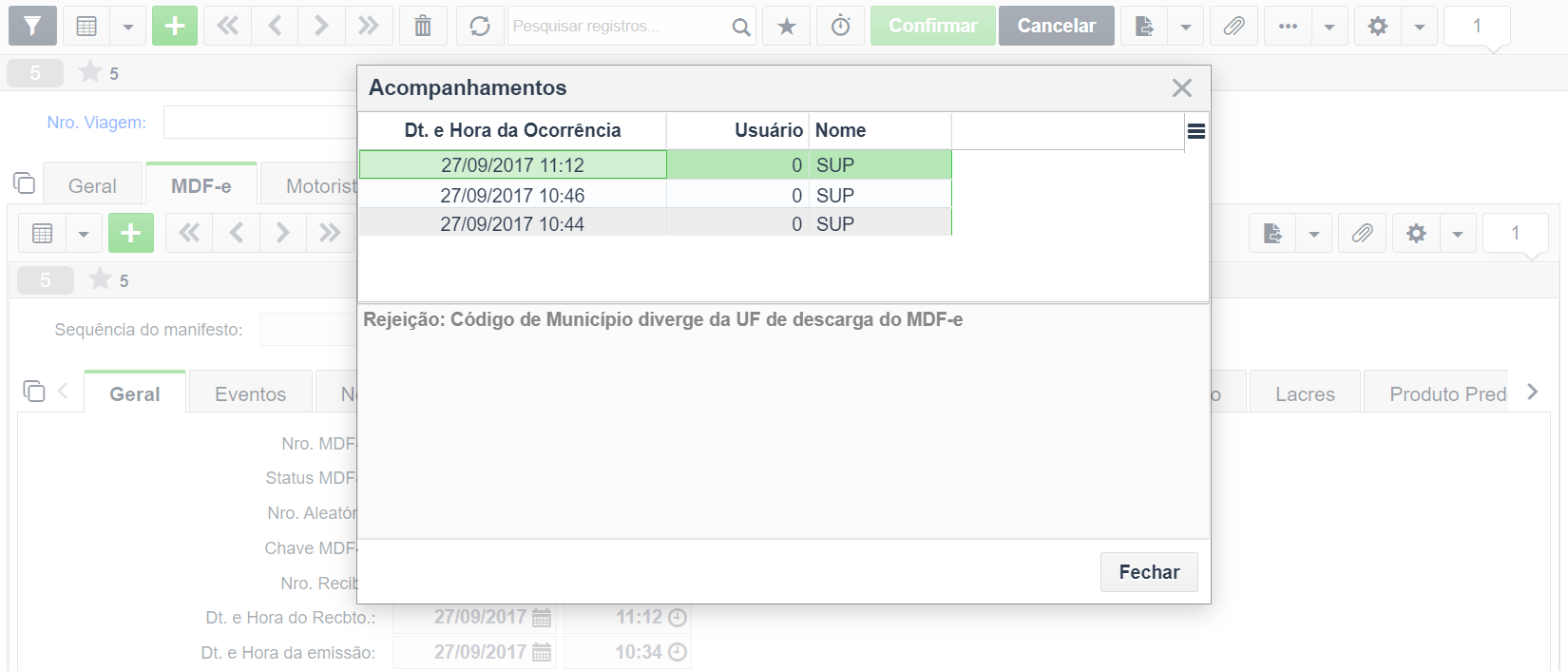Click the Nome column header
Image resolution: width=1568 pixels, height=671 pixels.
tap(880, 130)
